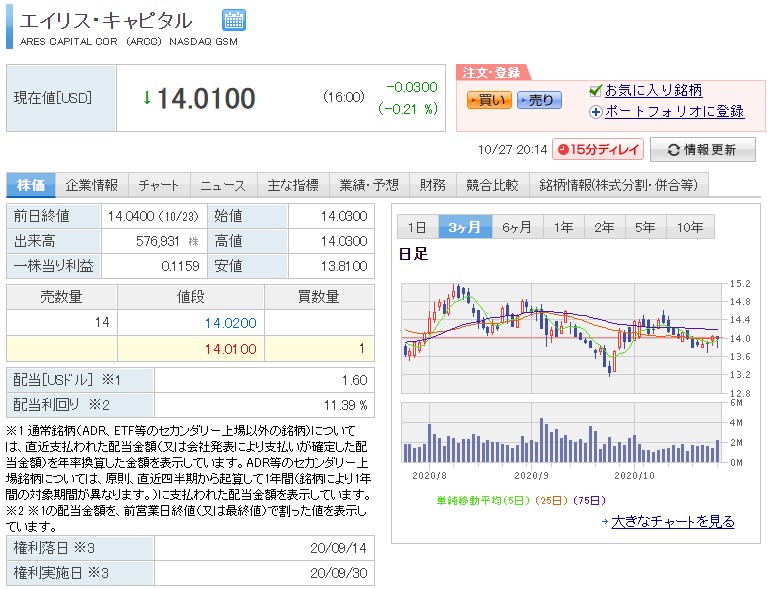
Task: Open the 銘柄情報(株式分割・併合等) tab
Action: (619, 185)
